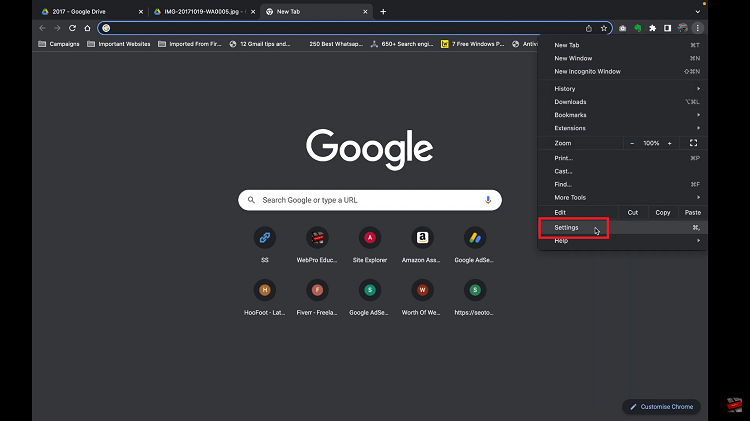This screenshot has height=421, width=750.
Task: Click the Search Google or type a URL box
Action: click(x=370, y=200)
